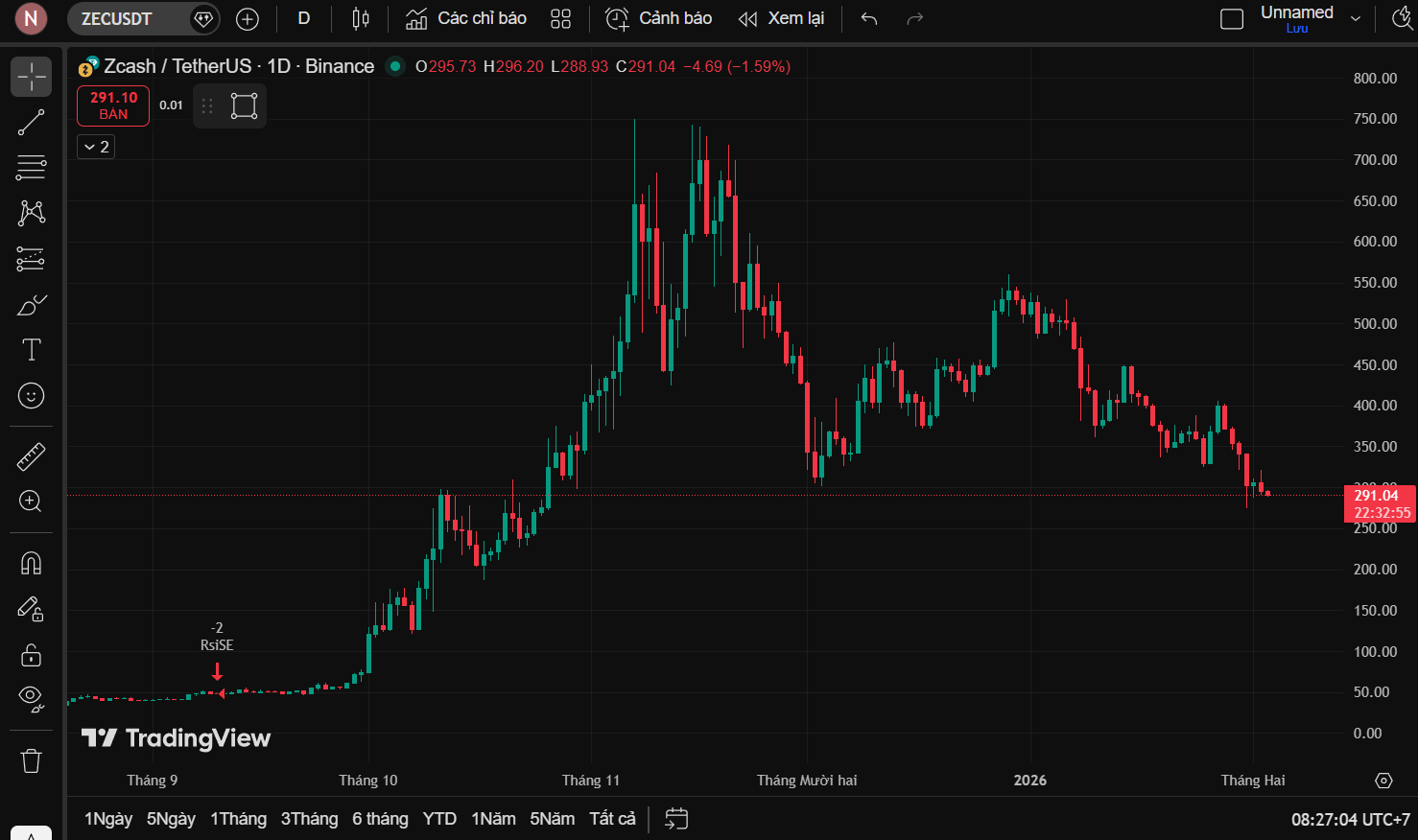
Task: Start bar replay with Xem lại
Action: coord(781,19)
